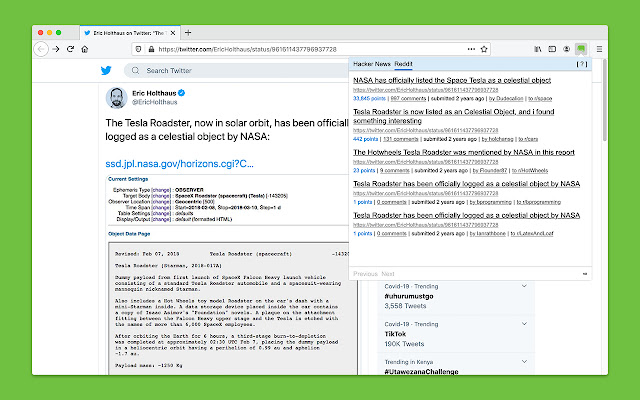This screenshot has width=640, height=400.
Task: Open a new tab with plus
Action: coord(188,33)
